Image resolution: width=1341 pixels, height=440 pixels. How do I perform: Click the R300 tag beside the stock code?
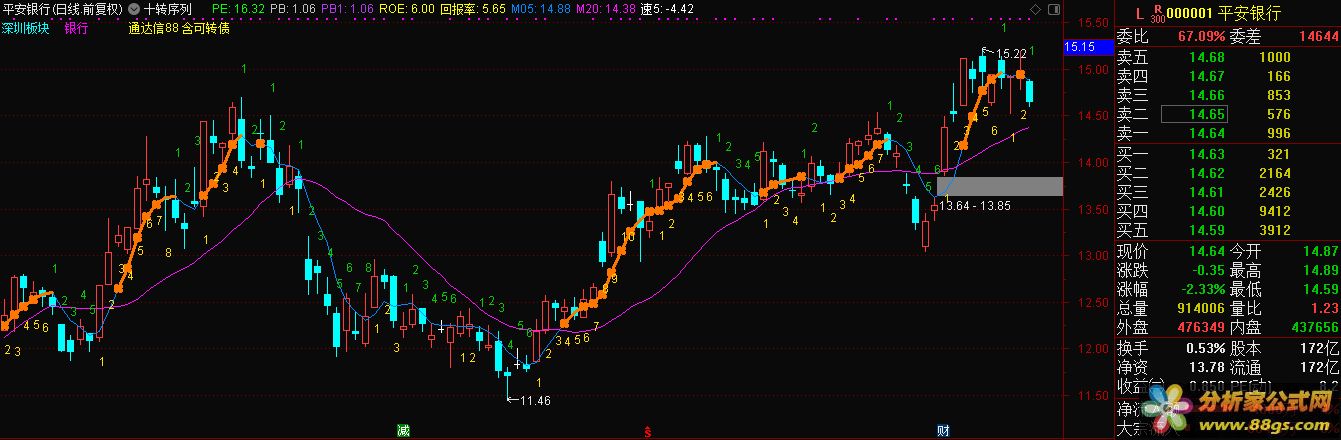pyautogui.click(x=1158, y=13)
